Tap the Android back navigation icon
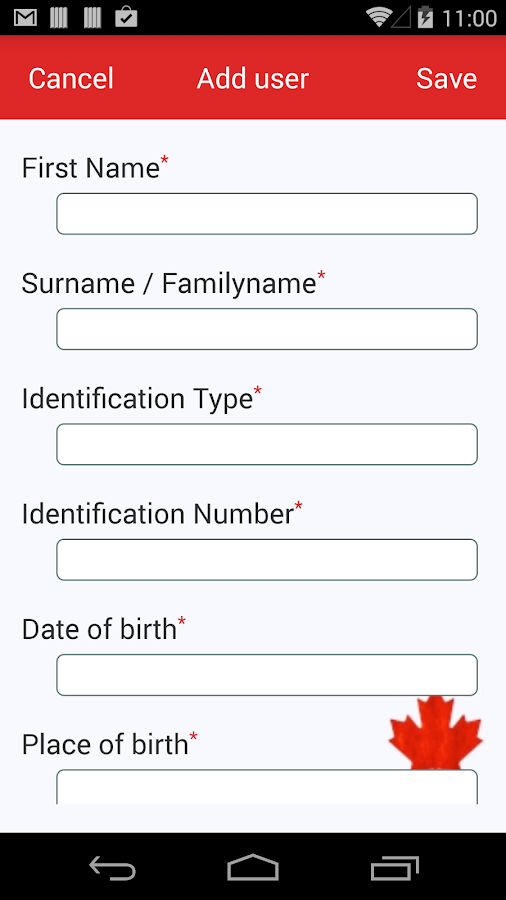 coord(112,867)
